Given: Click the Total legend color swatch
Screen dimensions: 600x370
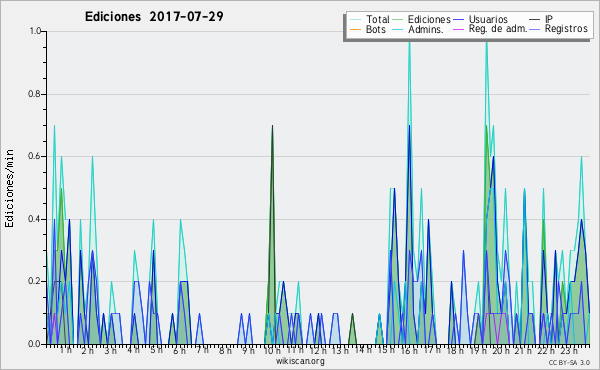Looking at the screenshot, I should [355, 19].
